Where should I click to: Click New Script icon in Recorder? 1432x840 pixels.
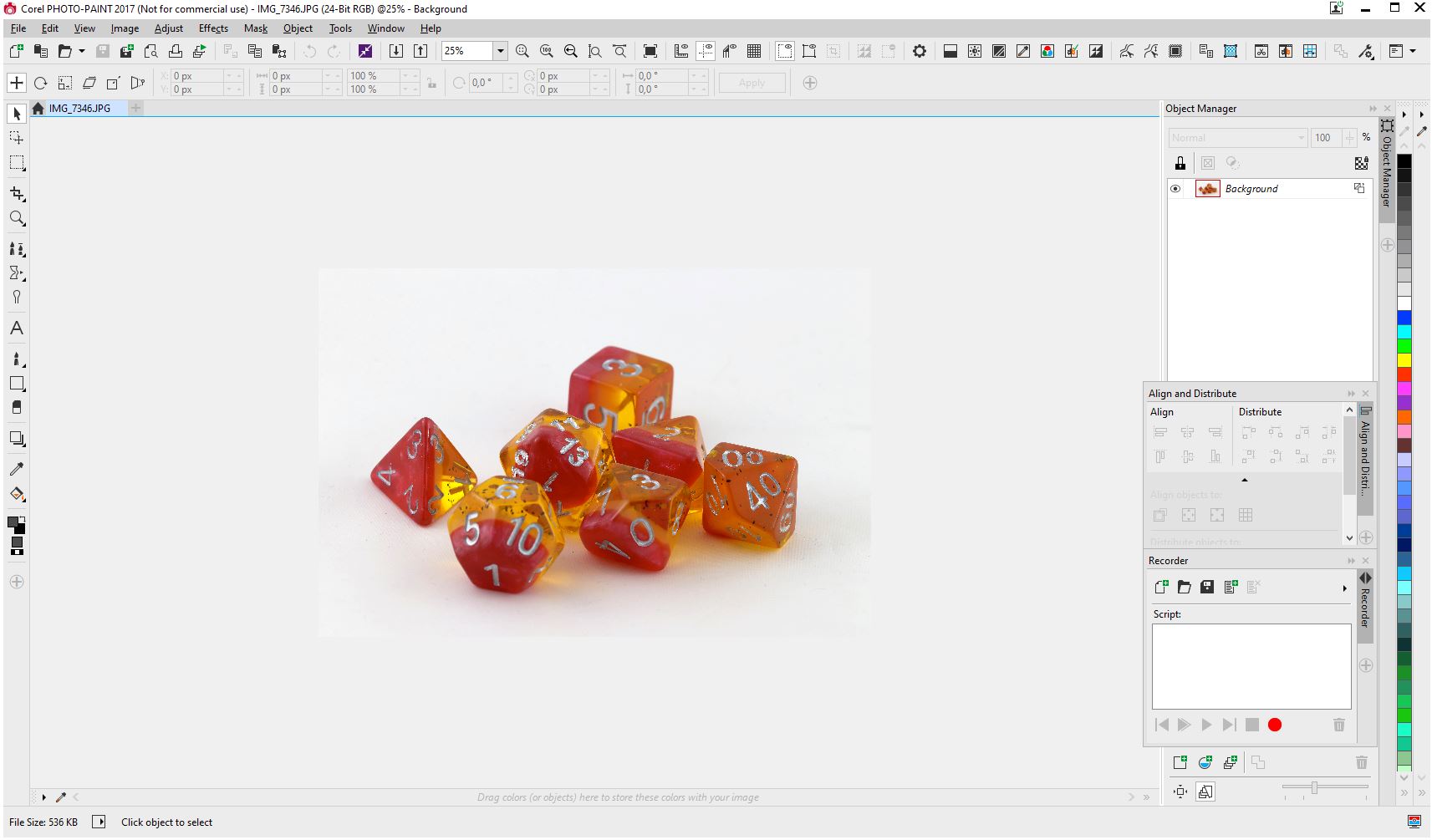click(x=1161, y=587)
